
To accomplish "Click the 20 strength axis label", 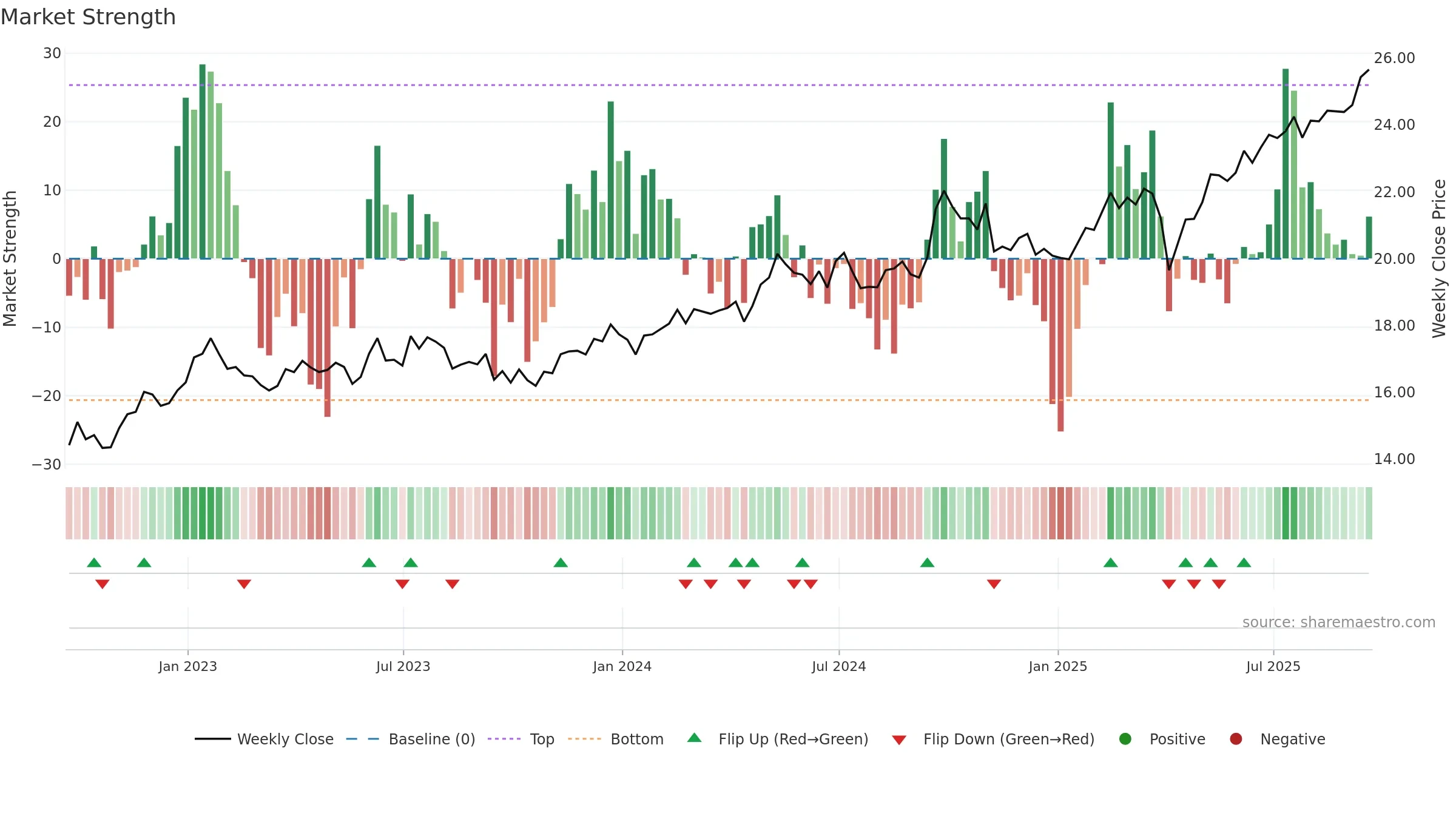I will point(52,122).
